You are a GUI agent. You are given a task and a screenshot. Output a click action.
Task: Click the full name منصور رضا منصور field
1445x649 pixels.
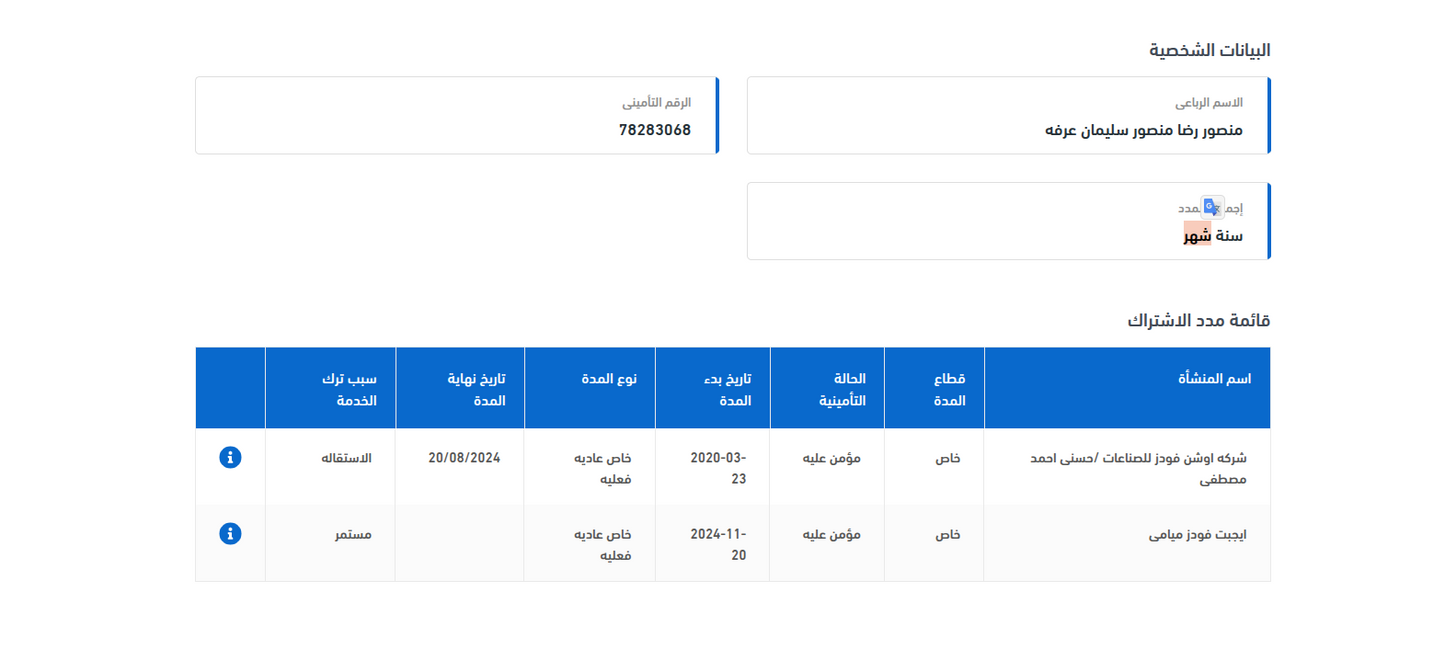(x=1143, y=130)
